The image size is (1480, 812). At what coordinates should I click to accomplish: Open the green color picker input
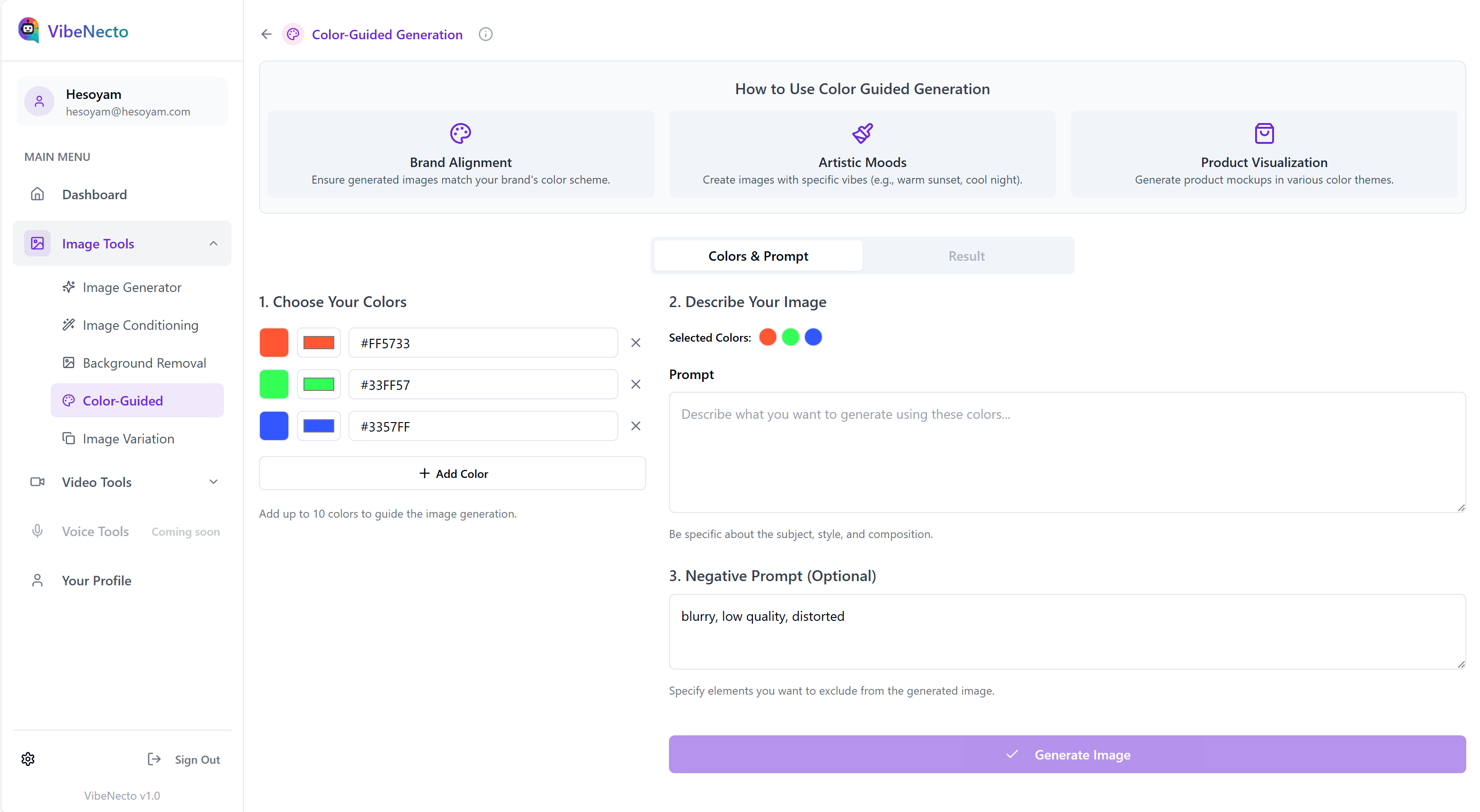[x=318, y=384]
